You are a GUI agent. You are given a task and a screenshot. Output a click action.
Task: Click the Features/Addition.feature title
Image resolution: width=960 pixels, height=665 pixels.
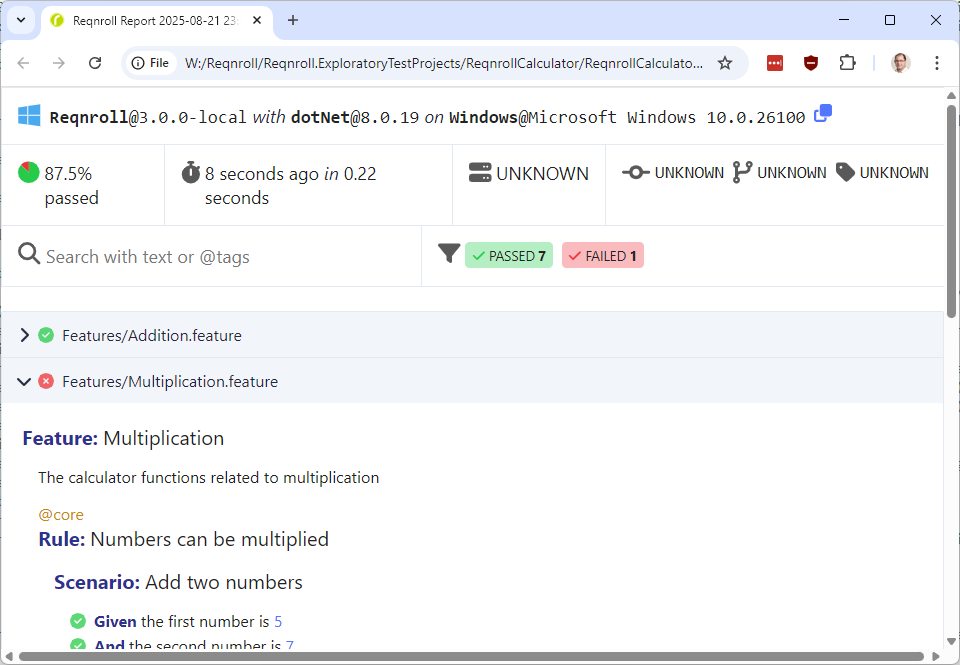[x=152, y=336]
